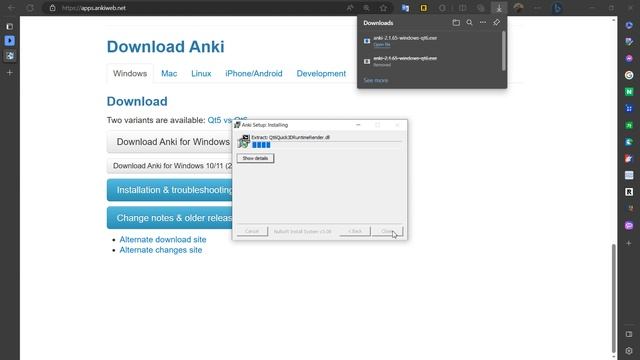
Task: Open the browser profile avatar
Action: click(518, 8)
